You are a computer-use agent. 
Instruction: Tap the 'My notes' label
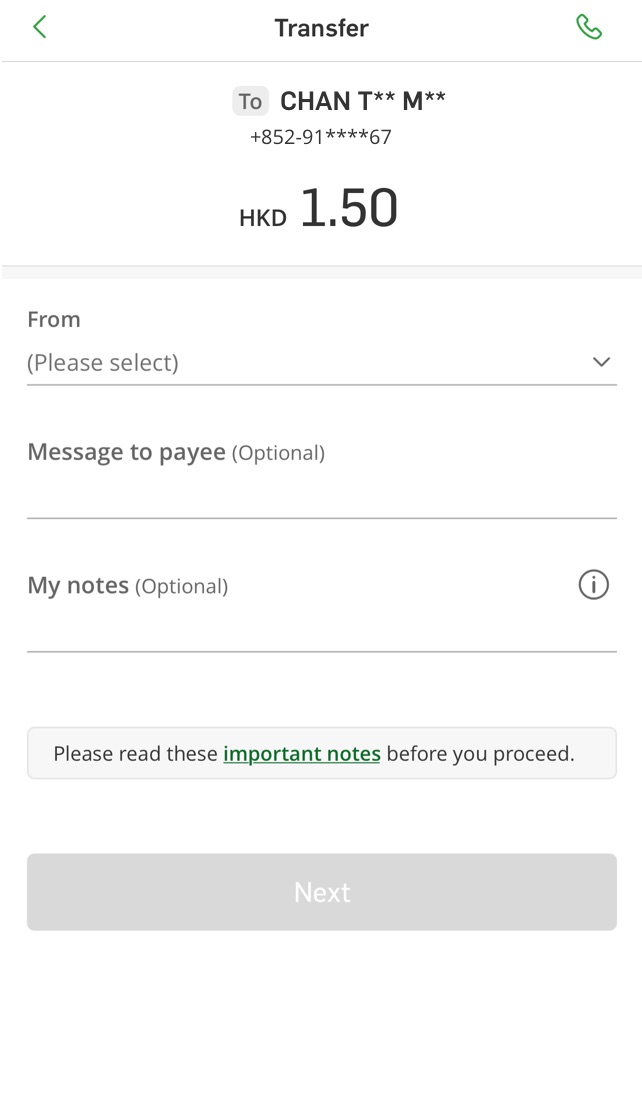point(78,585)
